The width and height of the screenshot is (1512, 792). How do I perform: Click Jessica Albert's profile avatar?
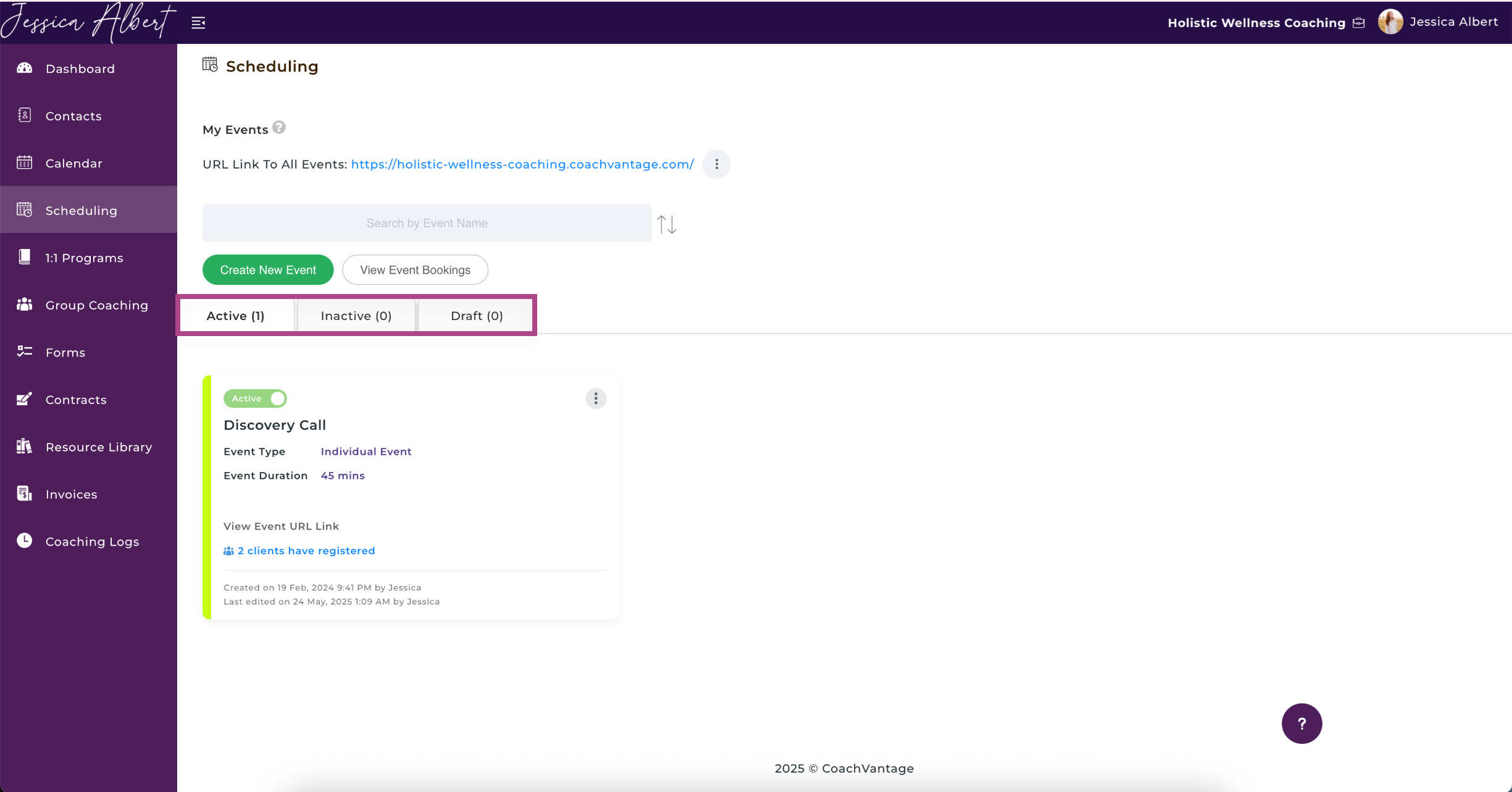(x=1390, y=22)
